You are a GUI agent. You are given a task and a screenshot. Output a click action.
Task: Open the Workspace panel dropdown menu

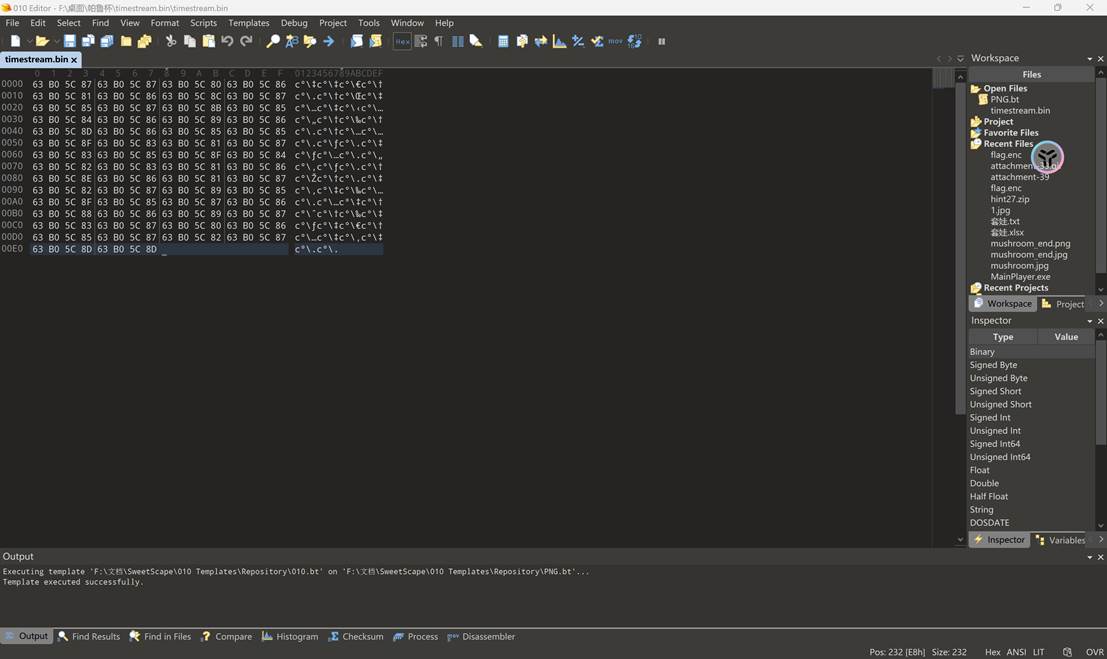[1087, 57]
